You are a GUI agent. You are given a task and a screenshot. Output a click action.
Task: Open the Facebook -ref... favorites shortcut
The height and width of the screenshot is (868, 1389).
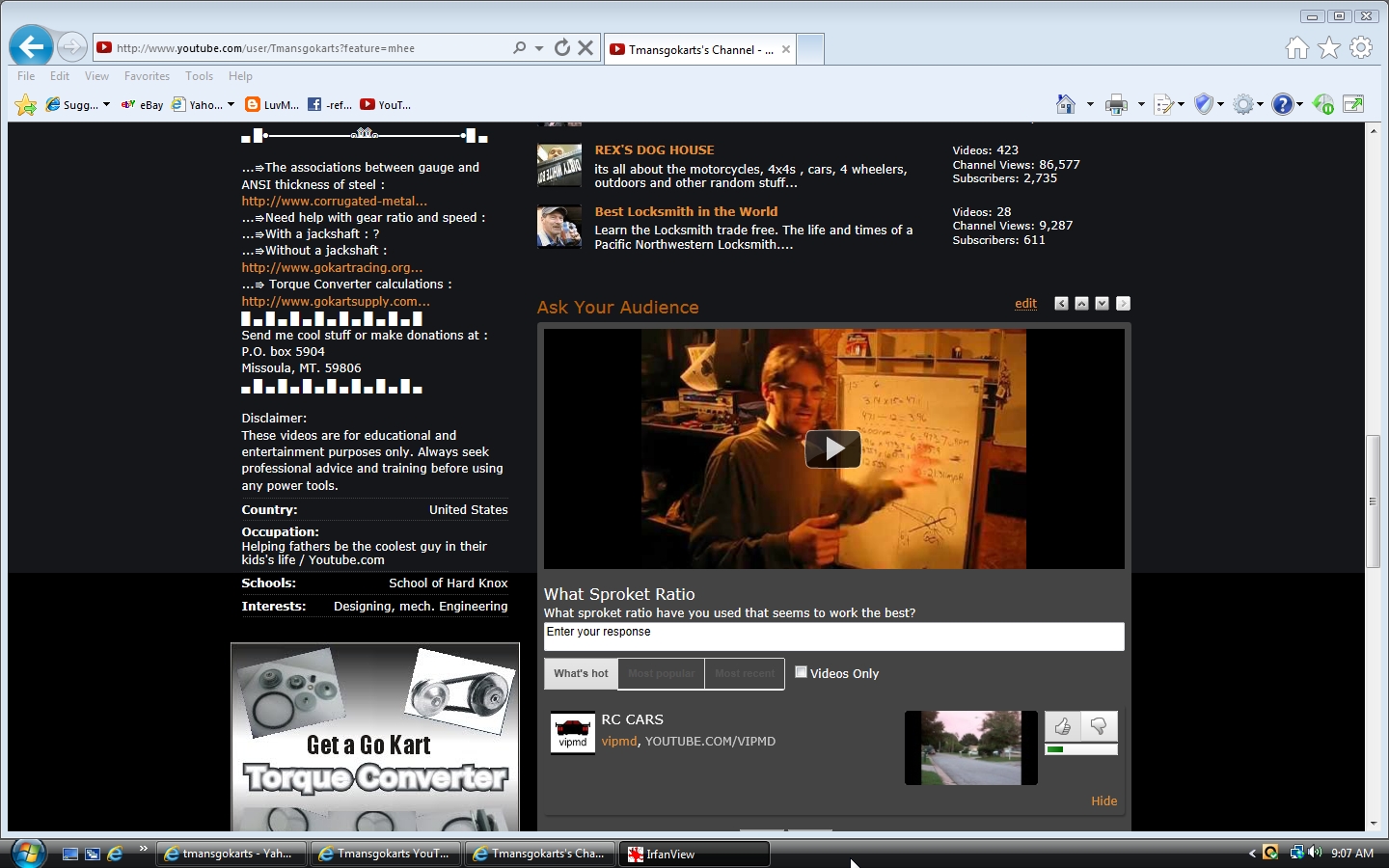click(329, 105)
